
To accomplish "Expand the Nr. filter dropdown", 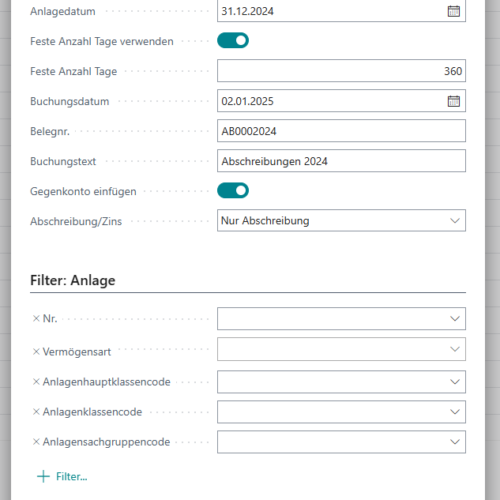I will click(x=455, y=319).
